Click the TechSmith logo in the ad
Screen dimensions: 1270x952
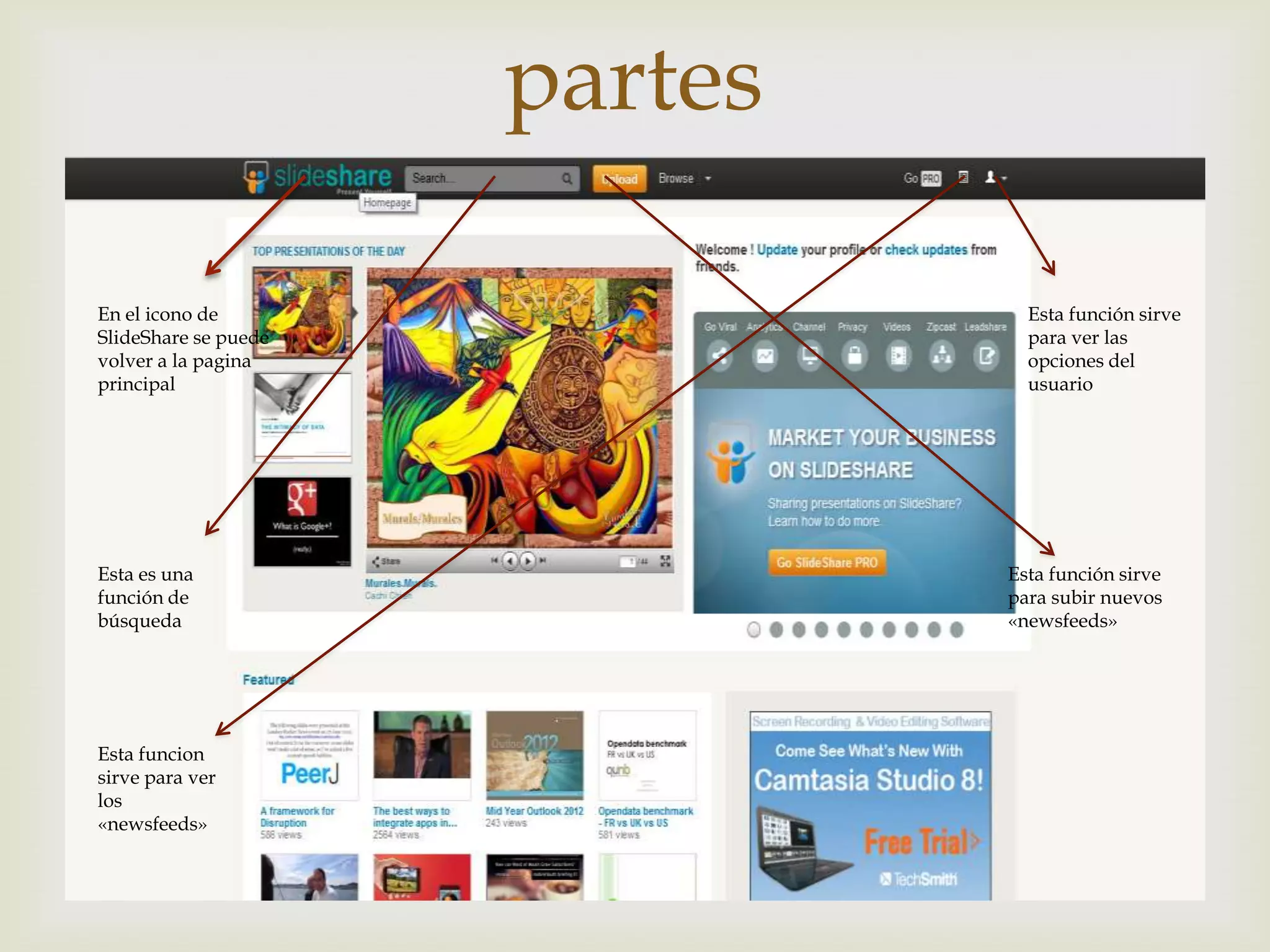click(x=918, y=879)
